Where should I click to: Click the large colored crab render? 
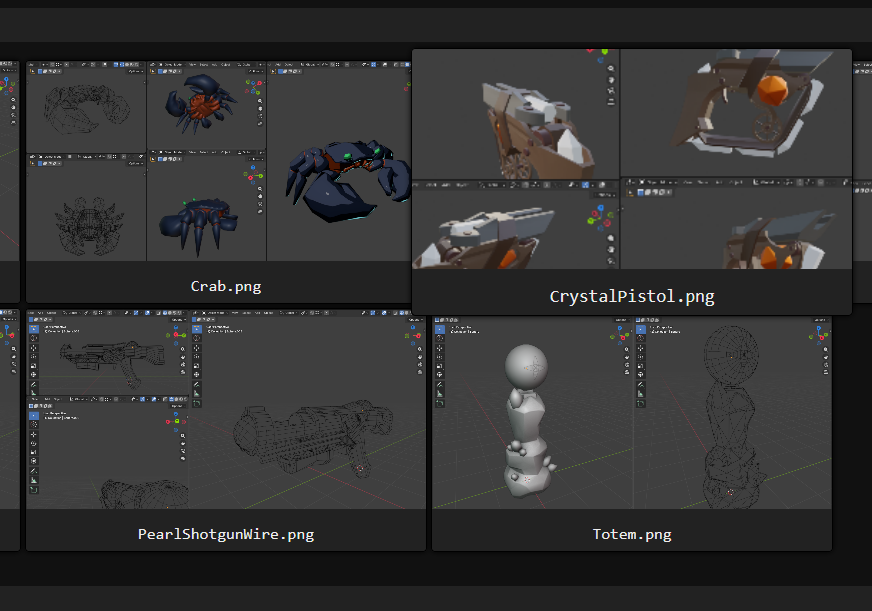pyautogui.click(x=346, y=180)
